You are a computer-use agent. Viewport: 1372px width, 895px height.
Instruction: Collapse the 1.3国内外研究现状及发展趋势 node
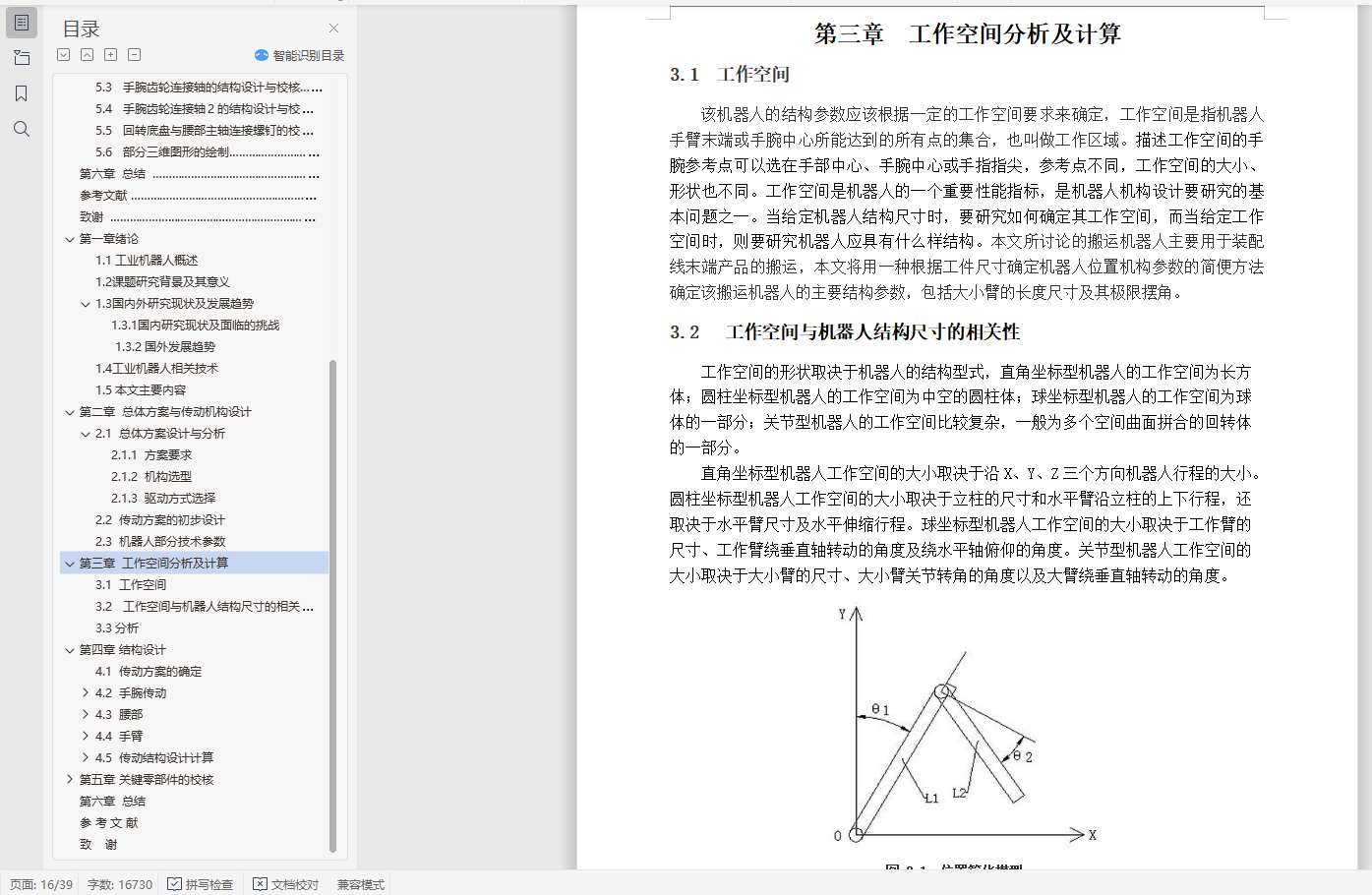point(86,304)
